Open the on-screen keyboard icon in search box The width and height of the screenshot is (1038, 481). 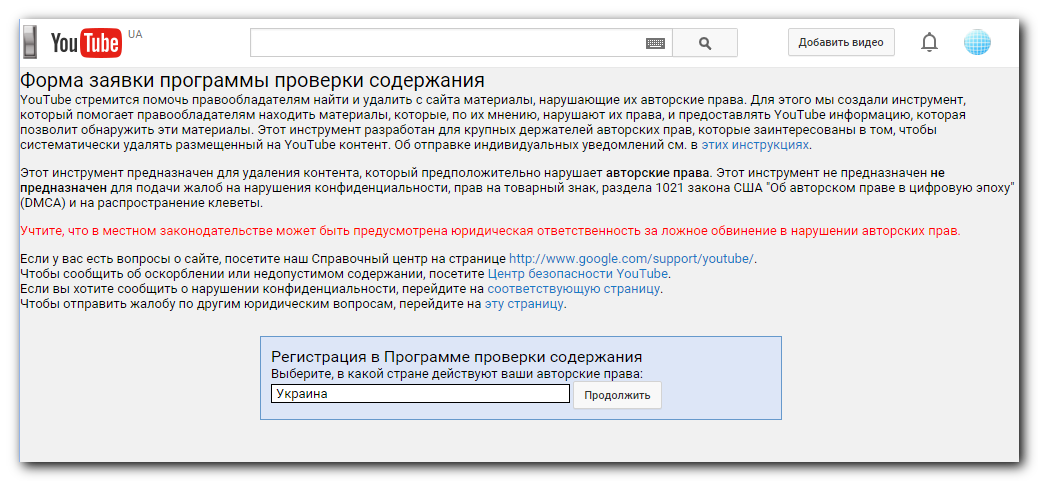(x=655, y=43)
